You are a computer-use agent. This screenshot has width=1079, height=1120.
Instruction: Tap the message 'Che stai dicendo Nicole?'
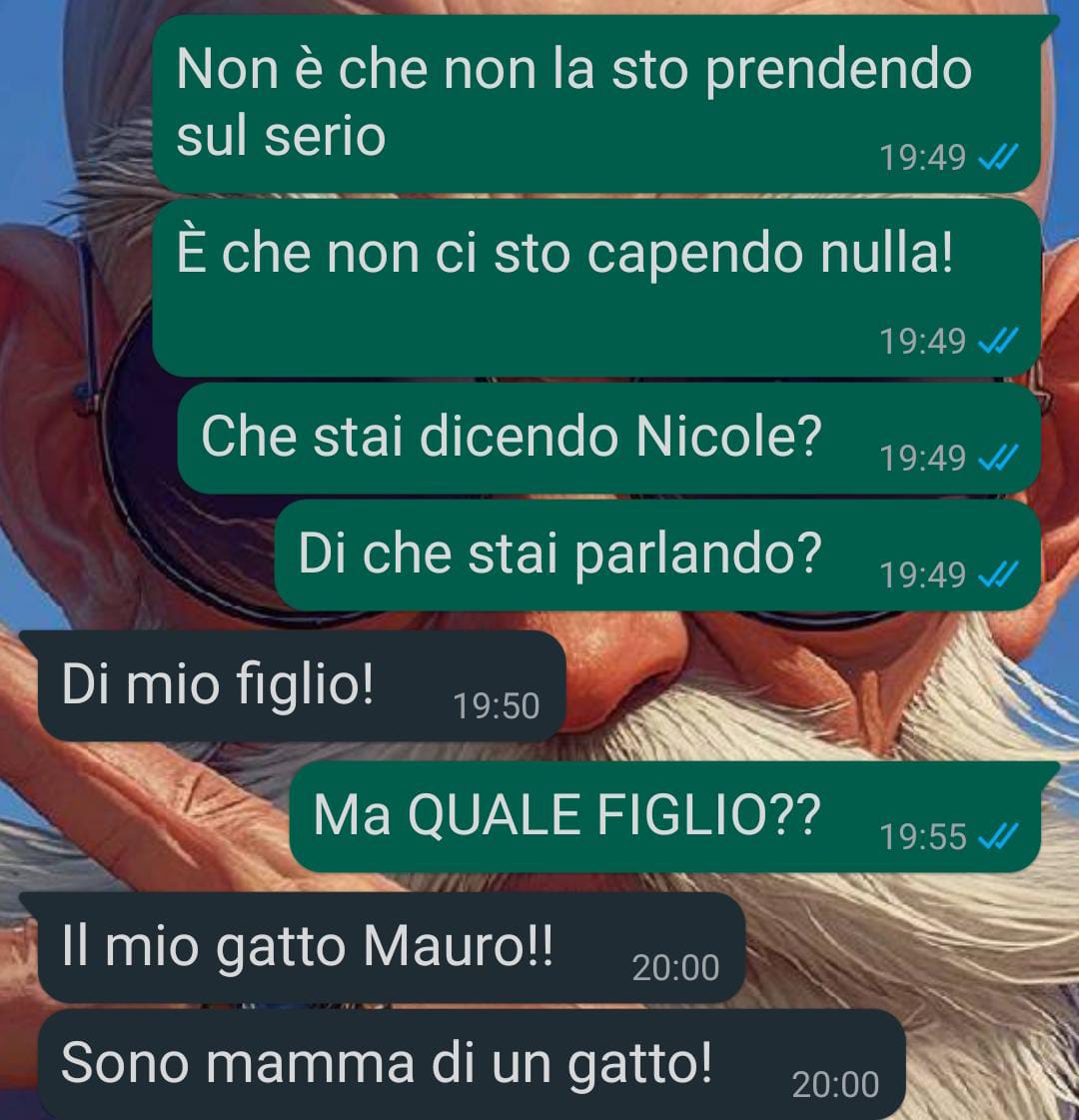pyautogui.click(x=608, y=438)
